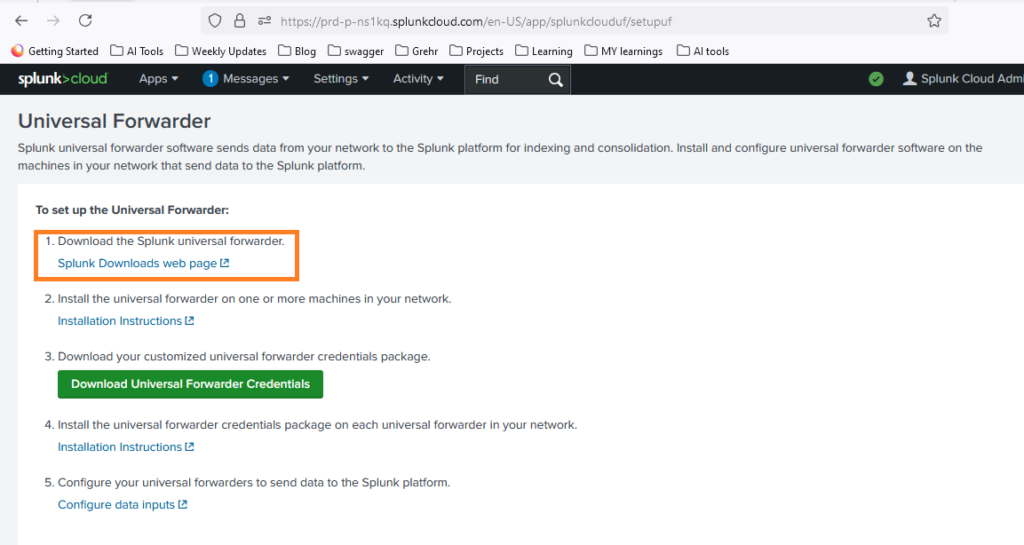Bookmark this page using the star icon
1024x545 pixels.
tap(934, 20)
